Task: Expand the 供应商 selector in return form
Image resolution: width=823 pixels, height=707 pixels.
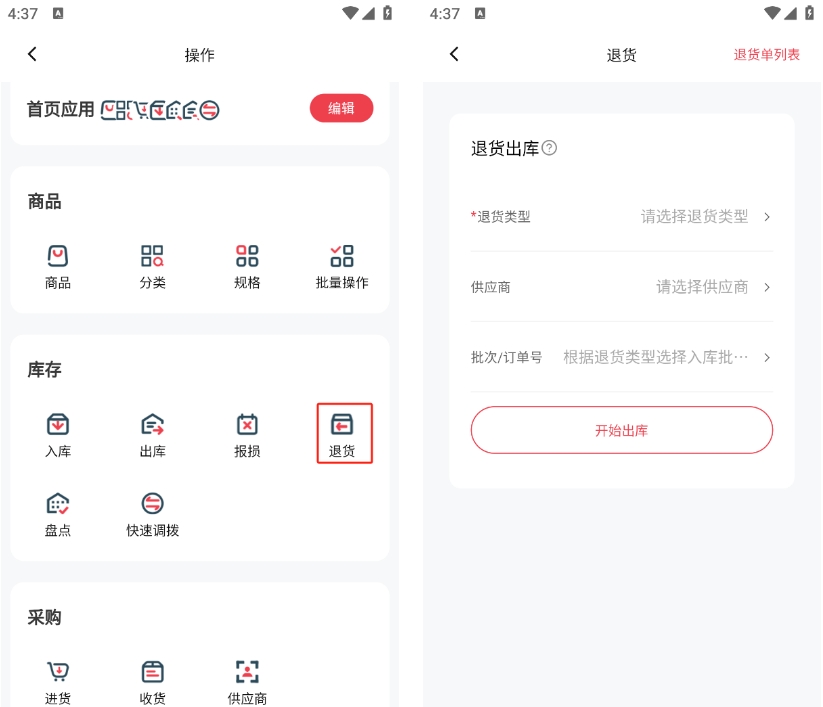Action: coord(621,287)
